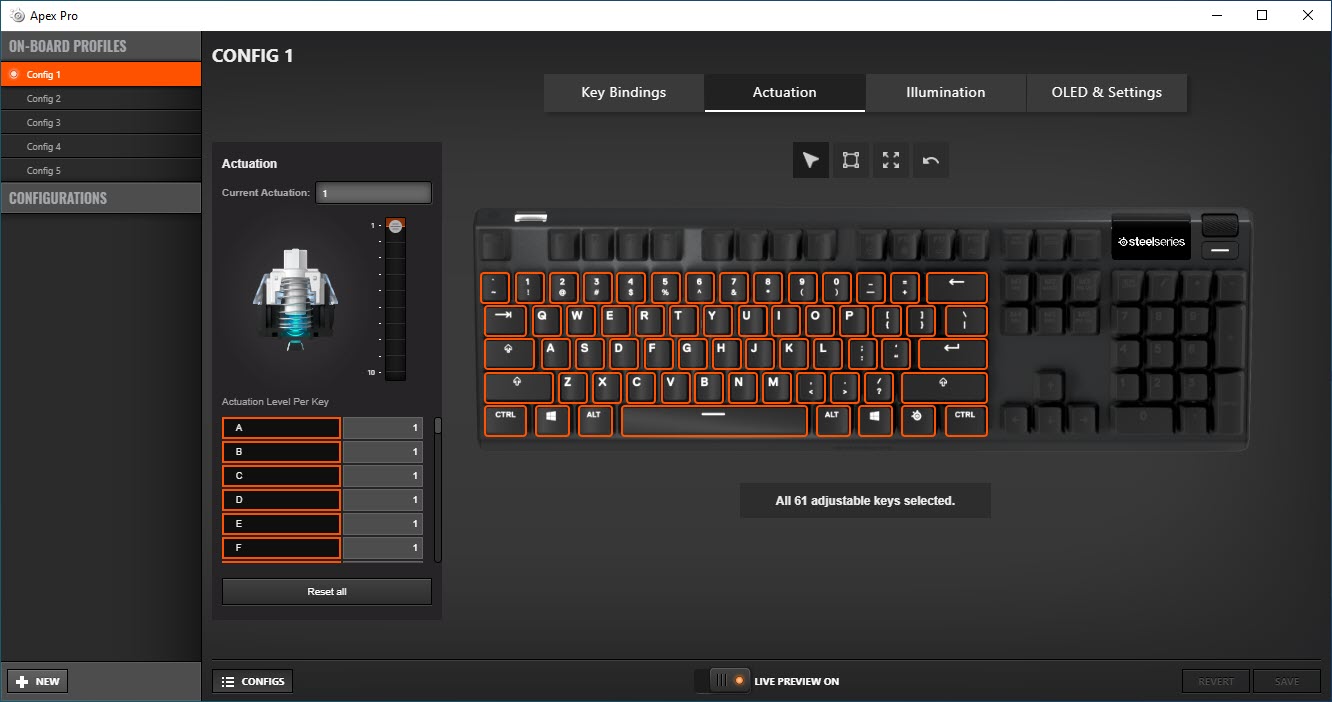1332x702 pixels.
Task: Click the Configurations section header
Action: point(101,198)
